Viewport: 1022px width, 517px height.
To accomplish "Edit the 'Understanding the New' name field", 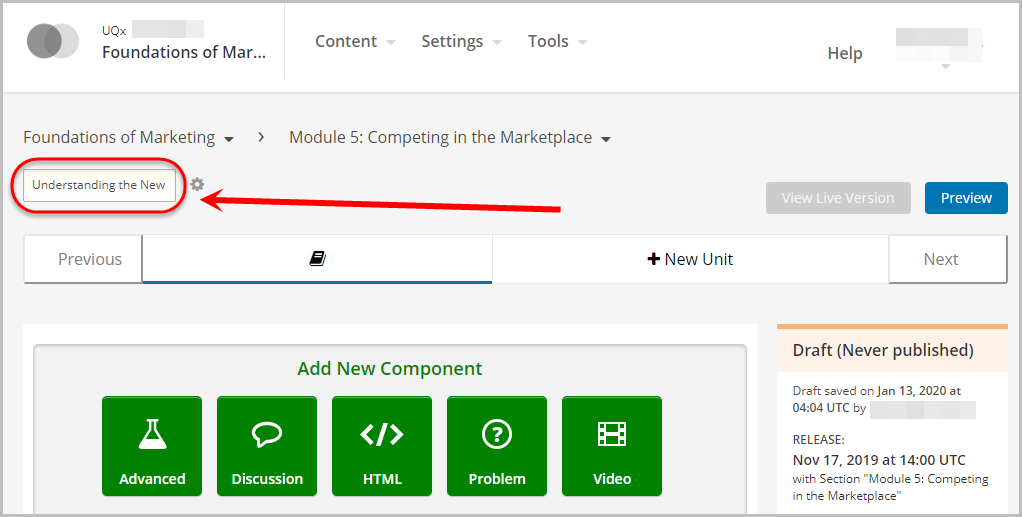I will (99, 185).
